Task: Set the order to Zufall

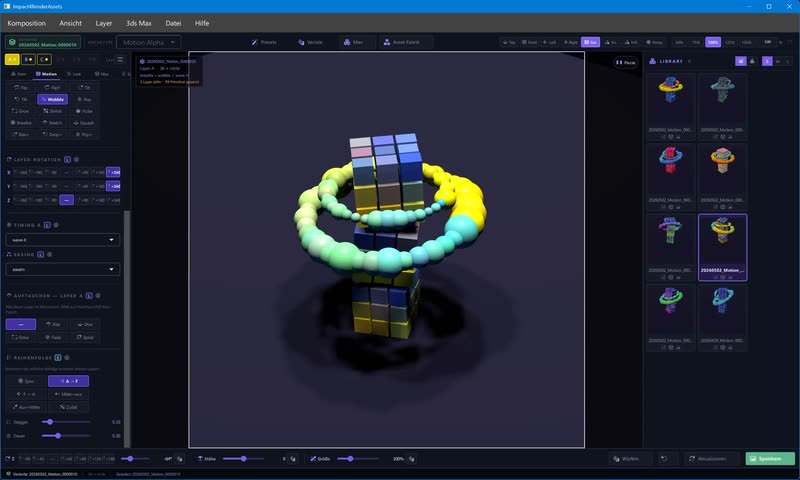Action: click(68, 407)
